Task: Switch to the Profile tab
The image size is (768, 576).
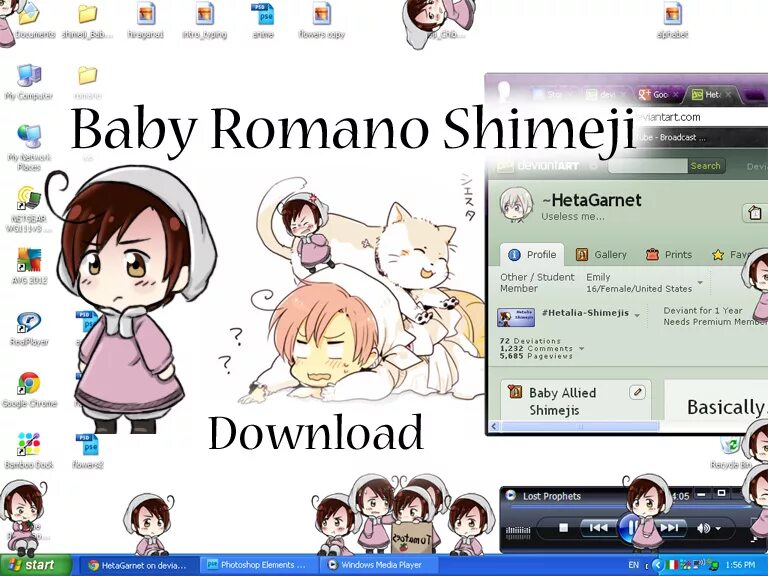Action: 532,255
